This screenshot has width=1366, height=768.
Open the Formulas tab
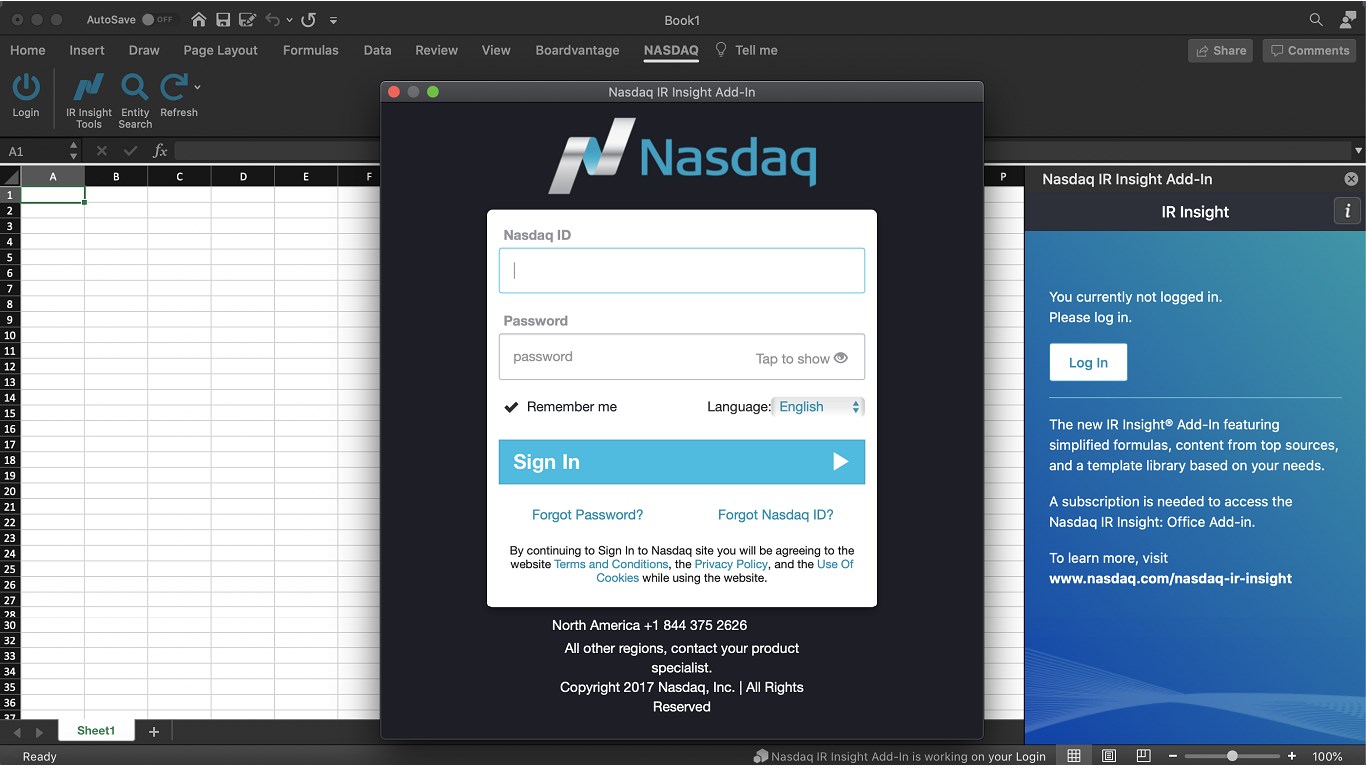coord(311,50)
